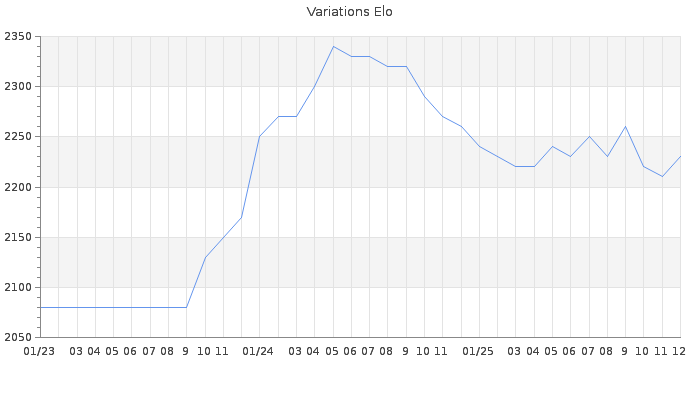The width and height of the screenshot is (700, 400).
Task: Click the 01/23 date label on the x-axis
Action: tap(39, 351)
